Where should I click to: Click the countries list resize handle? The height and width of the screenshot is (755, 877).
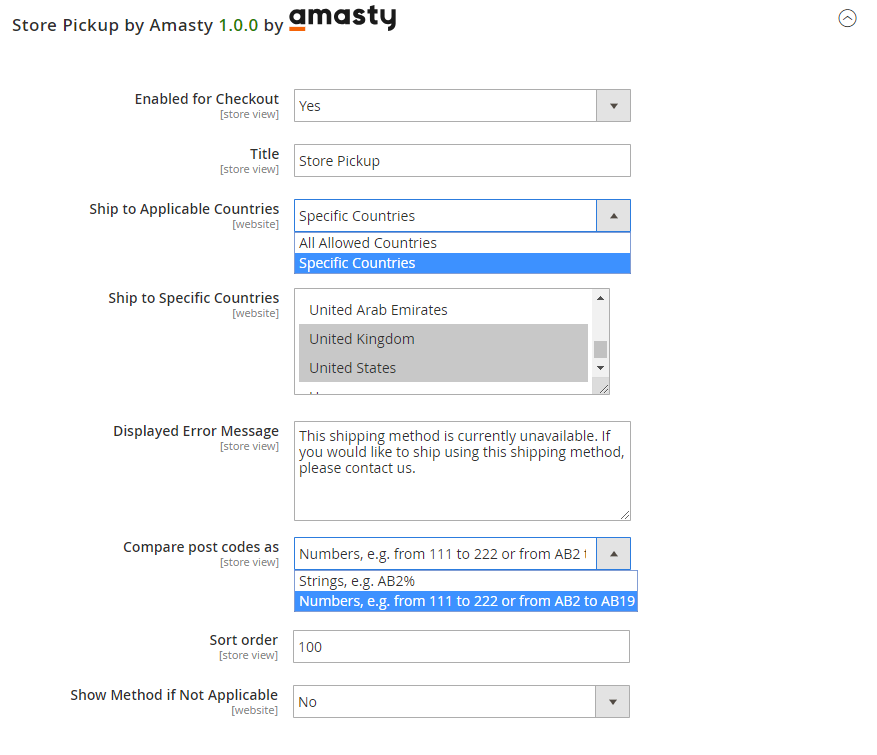tap(602, 388)
